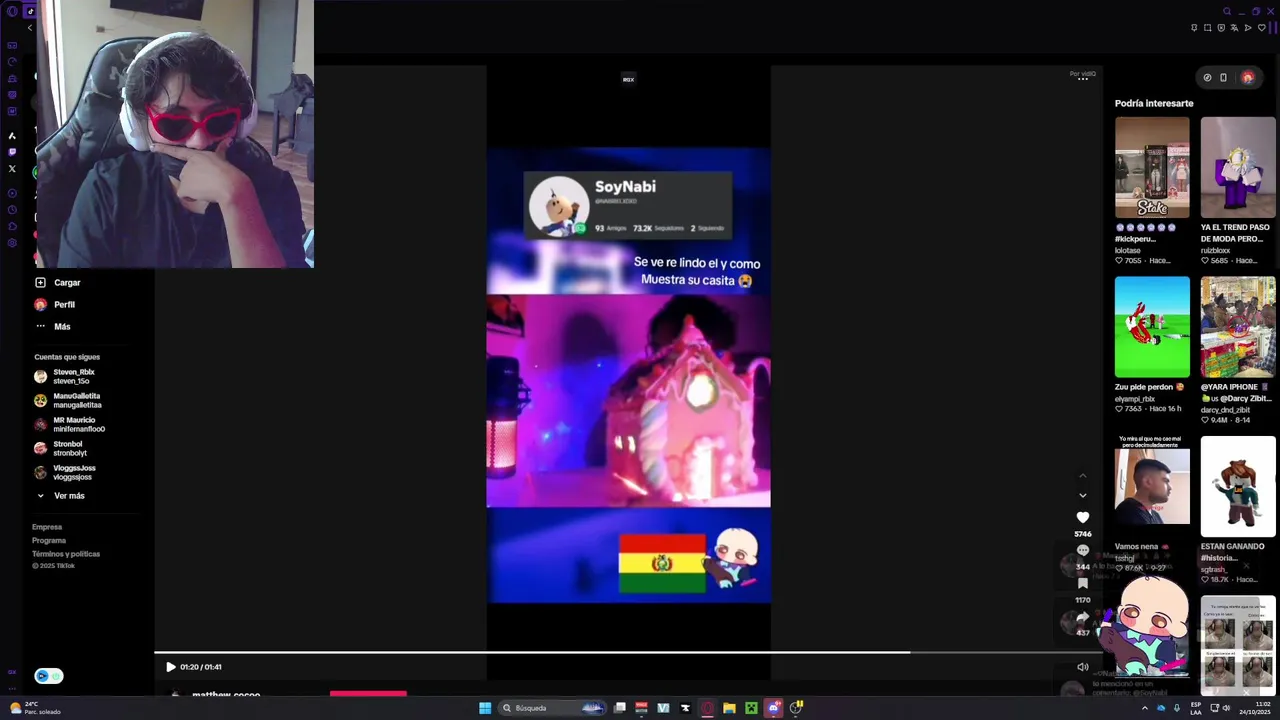Click the taskbar Búsqueda search box
The height and width of the screenshot is (720, 1280).
point(553,708)
